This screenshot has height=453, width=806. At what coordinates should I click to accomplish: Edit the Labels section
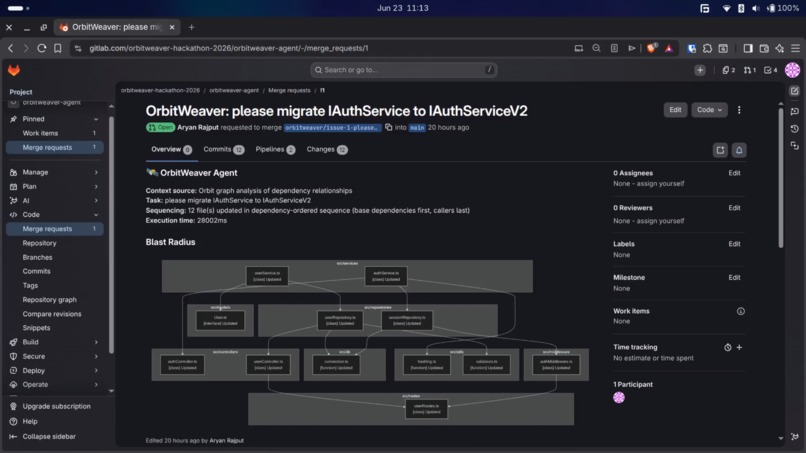click(734, 244)
